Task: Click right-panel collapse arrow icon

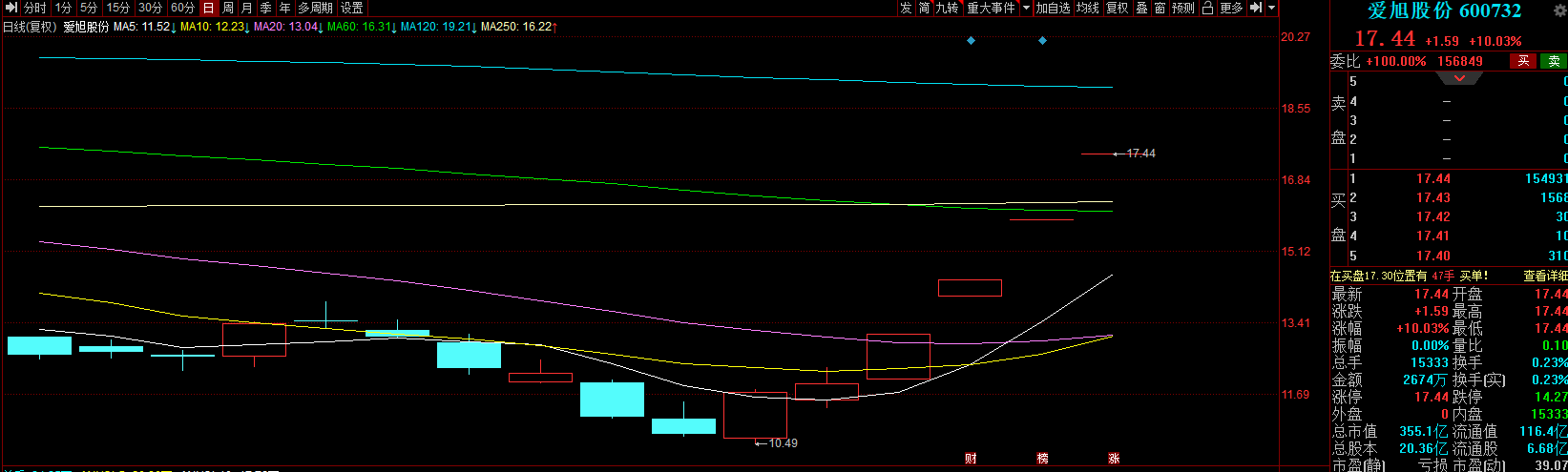Action: coord(1258,8)
